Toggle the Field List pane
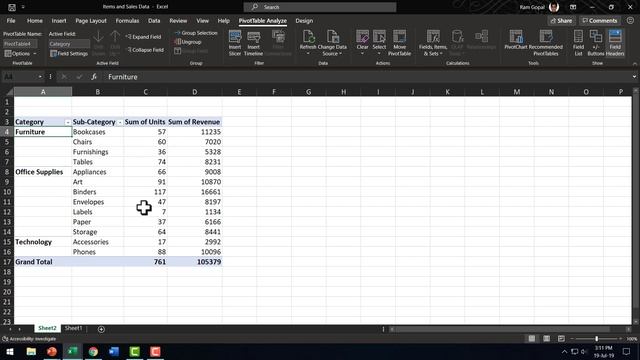Screen dimensions: 640x360 click(578, 42)
